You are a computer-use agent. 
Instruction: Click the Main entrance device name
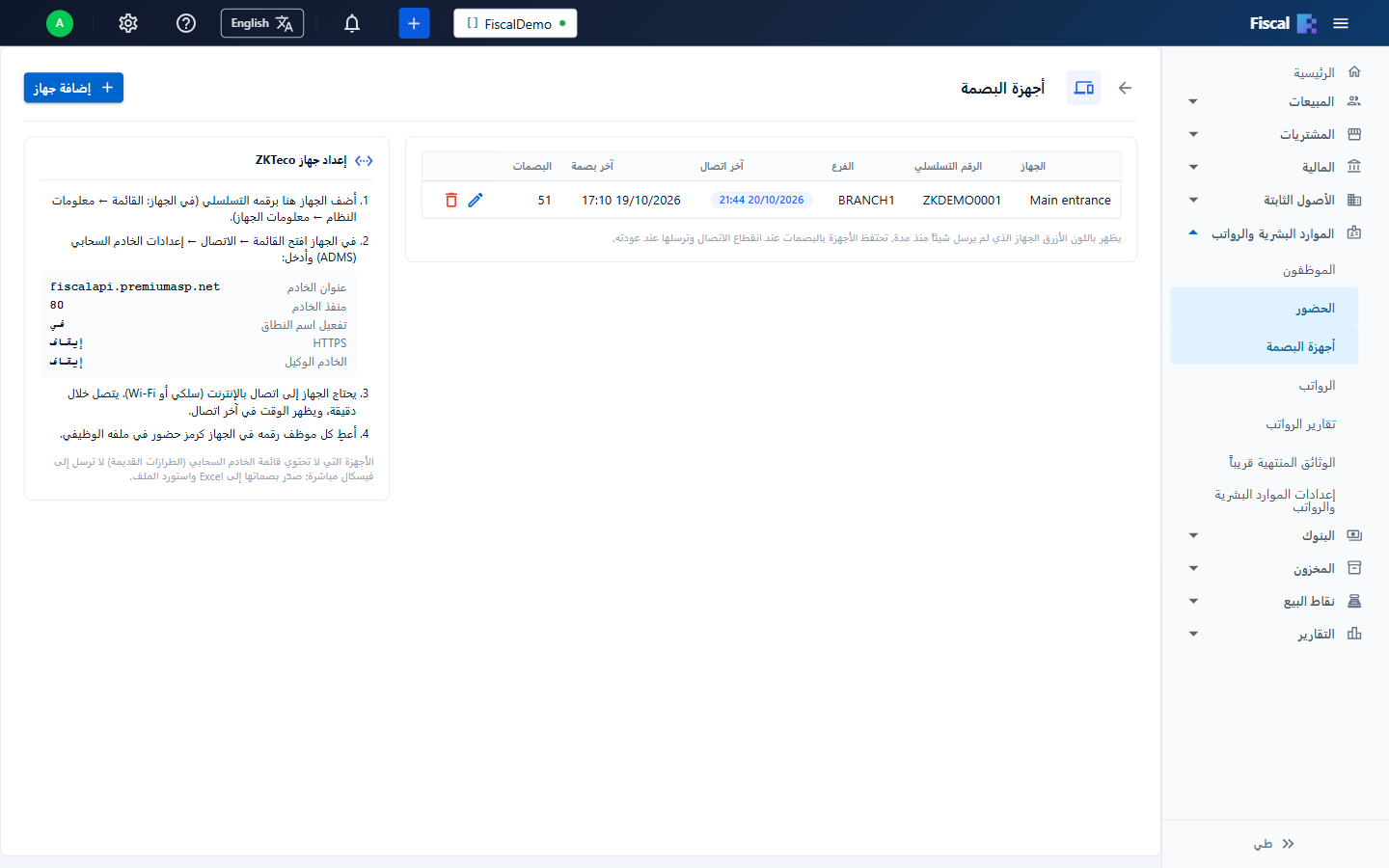click(1070, 200)
